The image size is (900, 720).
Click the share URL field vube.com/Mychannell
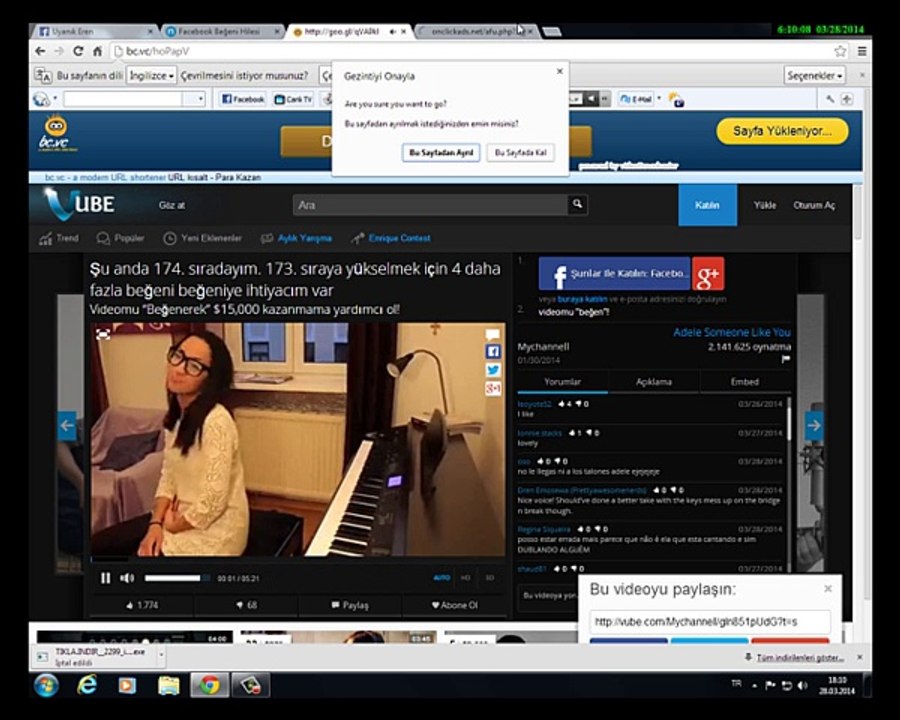coord(709,621)
